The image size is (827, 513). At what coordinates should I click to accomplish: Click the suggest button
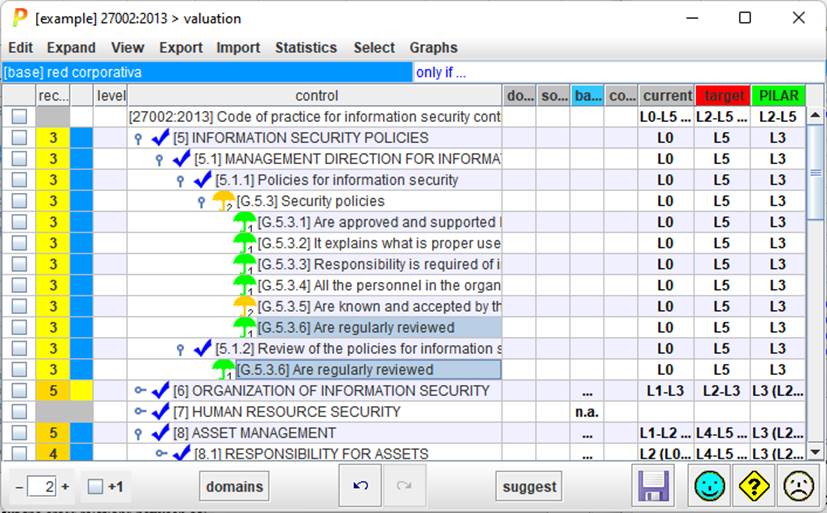pyautogui.click(x=529, y=486)
